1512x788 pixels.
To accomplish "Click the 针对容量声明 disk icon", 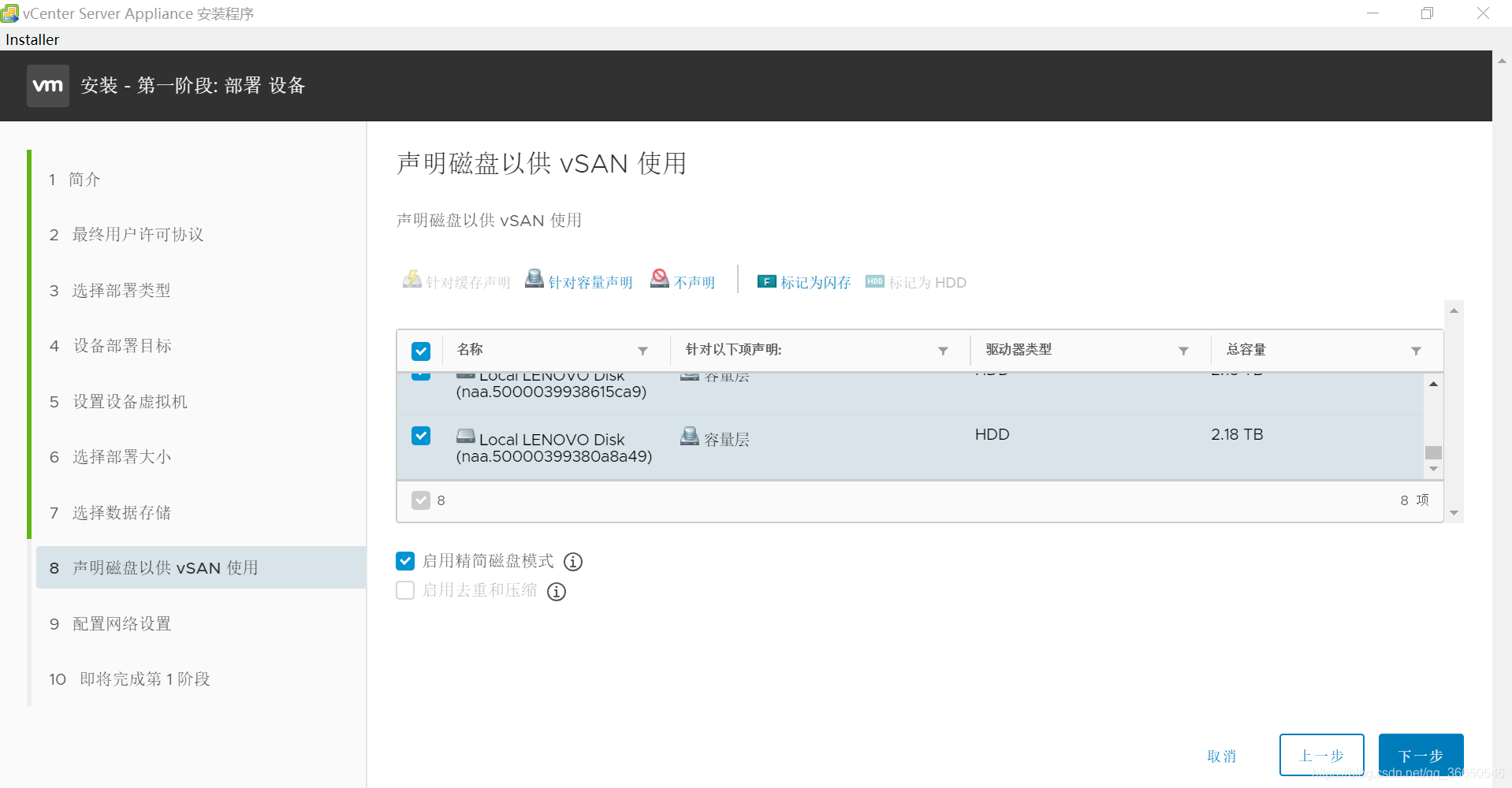I will tap(534, 279).
